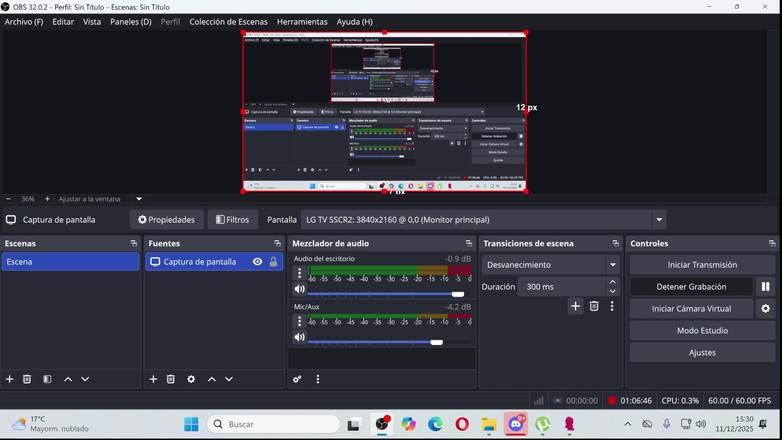Expand Pantalla monitor dropdown

click(x=659, y=220)
